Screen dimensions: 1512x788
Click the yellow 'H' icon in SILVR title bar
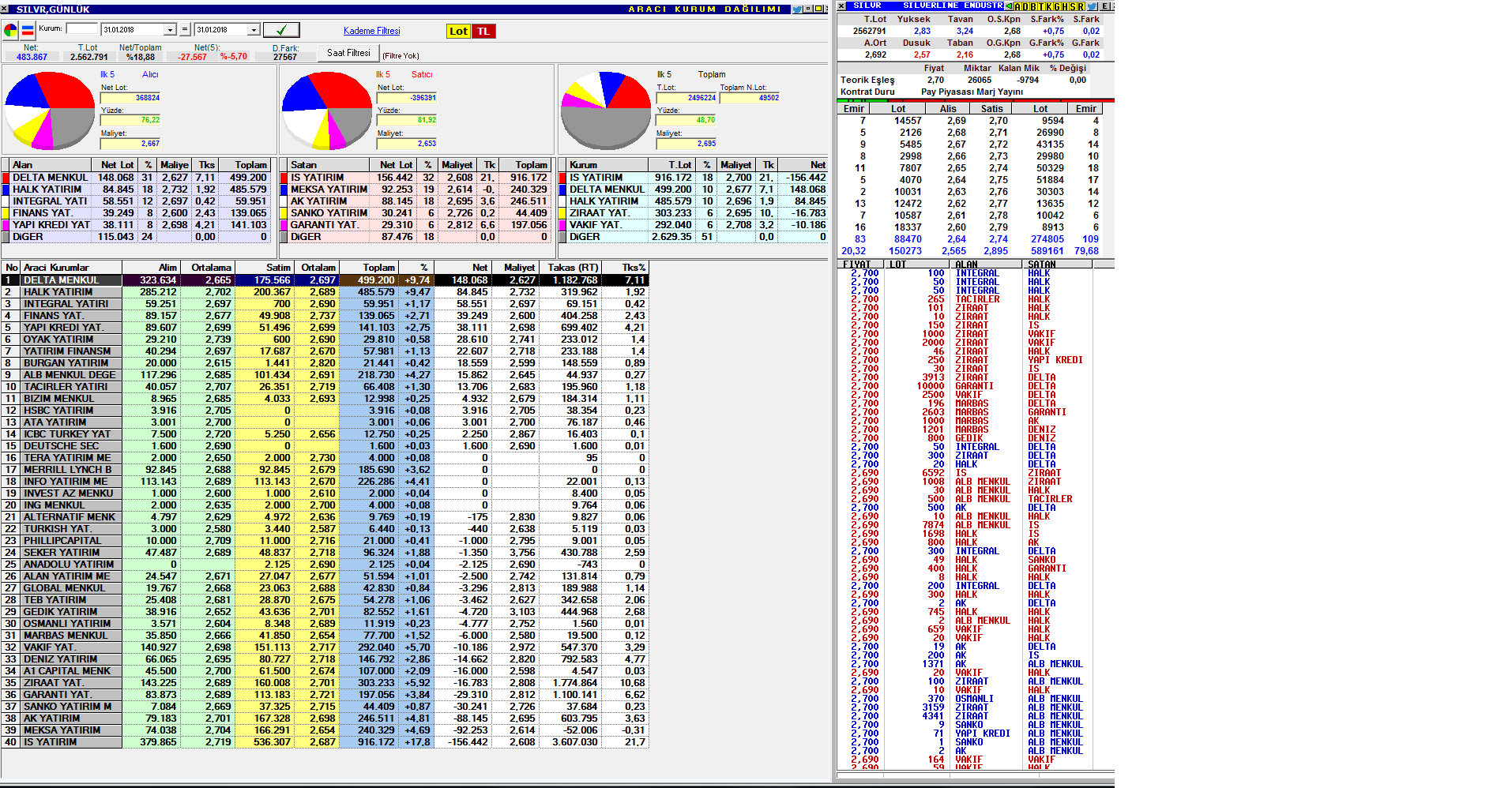[x=1065, y=6]
